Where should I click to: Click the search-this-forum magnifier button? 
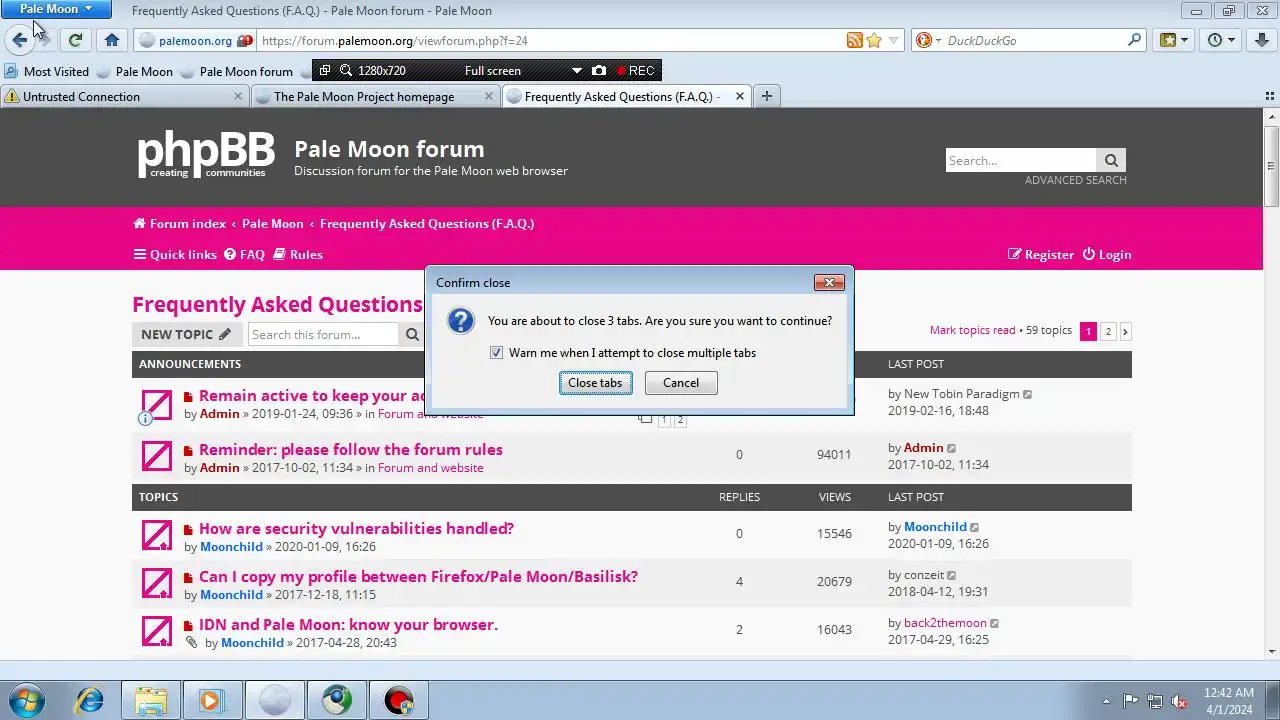tap(411, 334)
